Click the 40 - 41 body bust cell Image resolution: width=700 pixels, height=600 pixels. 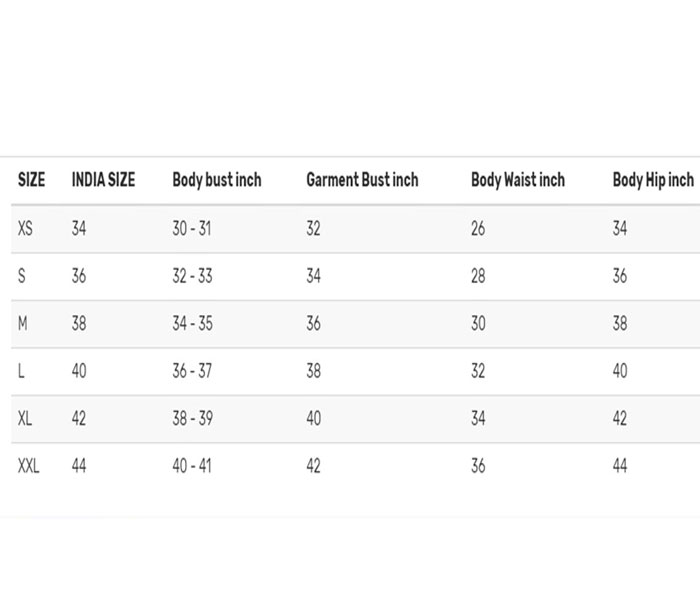192,466
